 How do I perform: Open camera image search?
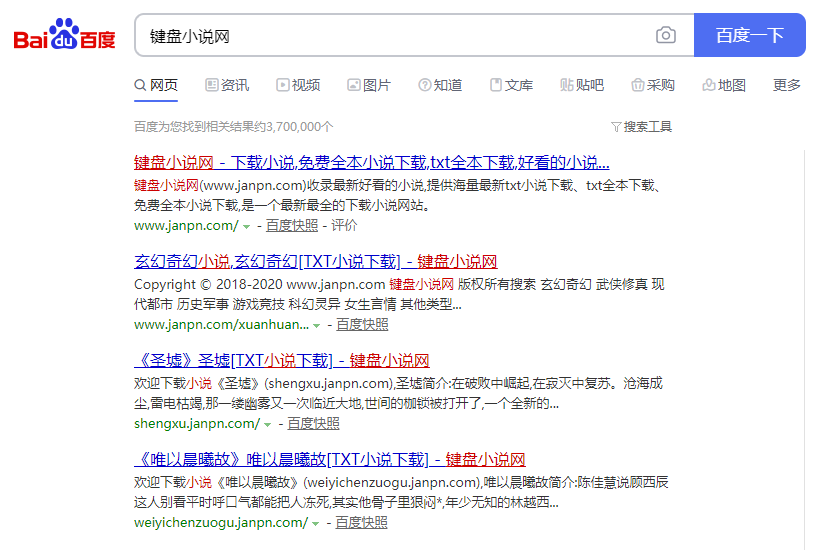point(665,35)
